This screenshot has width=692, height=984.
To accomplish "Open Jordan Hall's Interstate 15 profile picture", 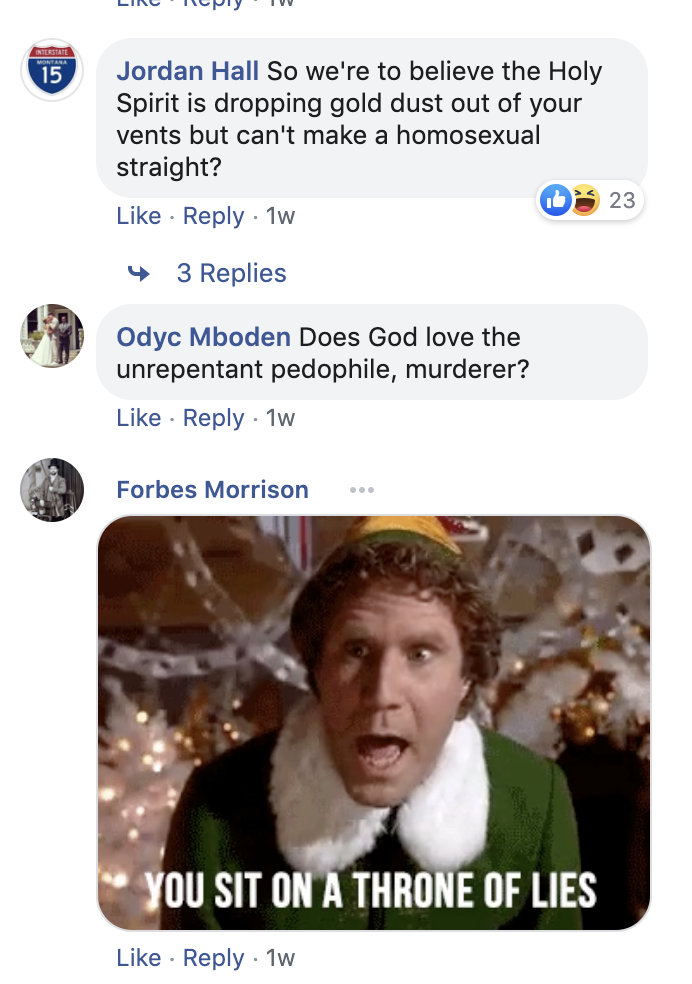I will (x=52, y=70).
